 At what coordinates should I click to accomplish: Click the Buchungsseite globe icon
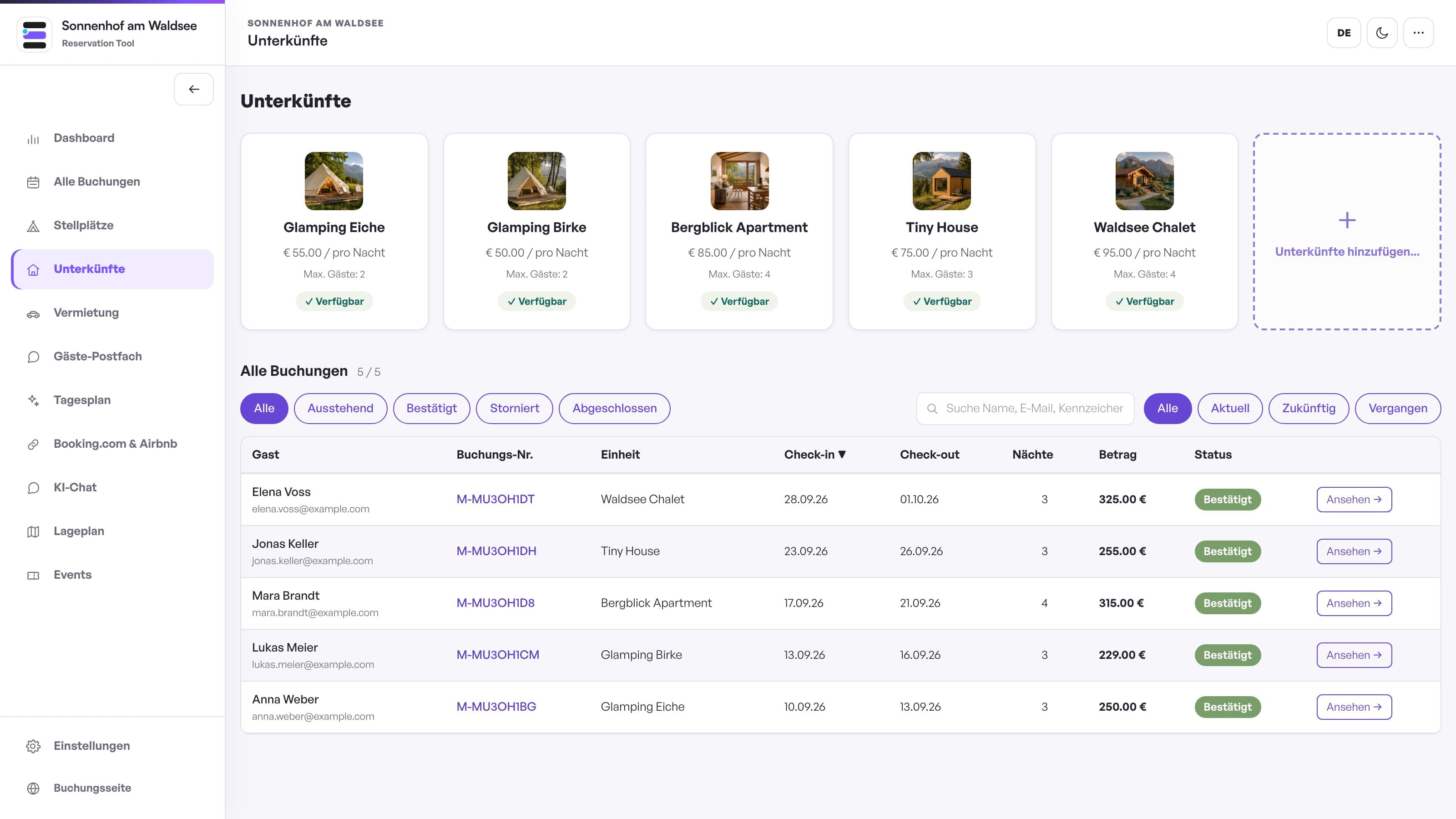click(x=33, y=788)
